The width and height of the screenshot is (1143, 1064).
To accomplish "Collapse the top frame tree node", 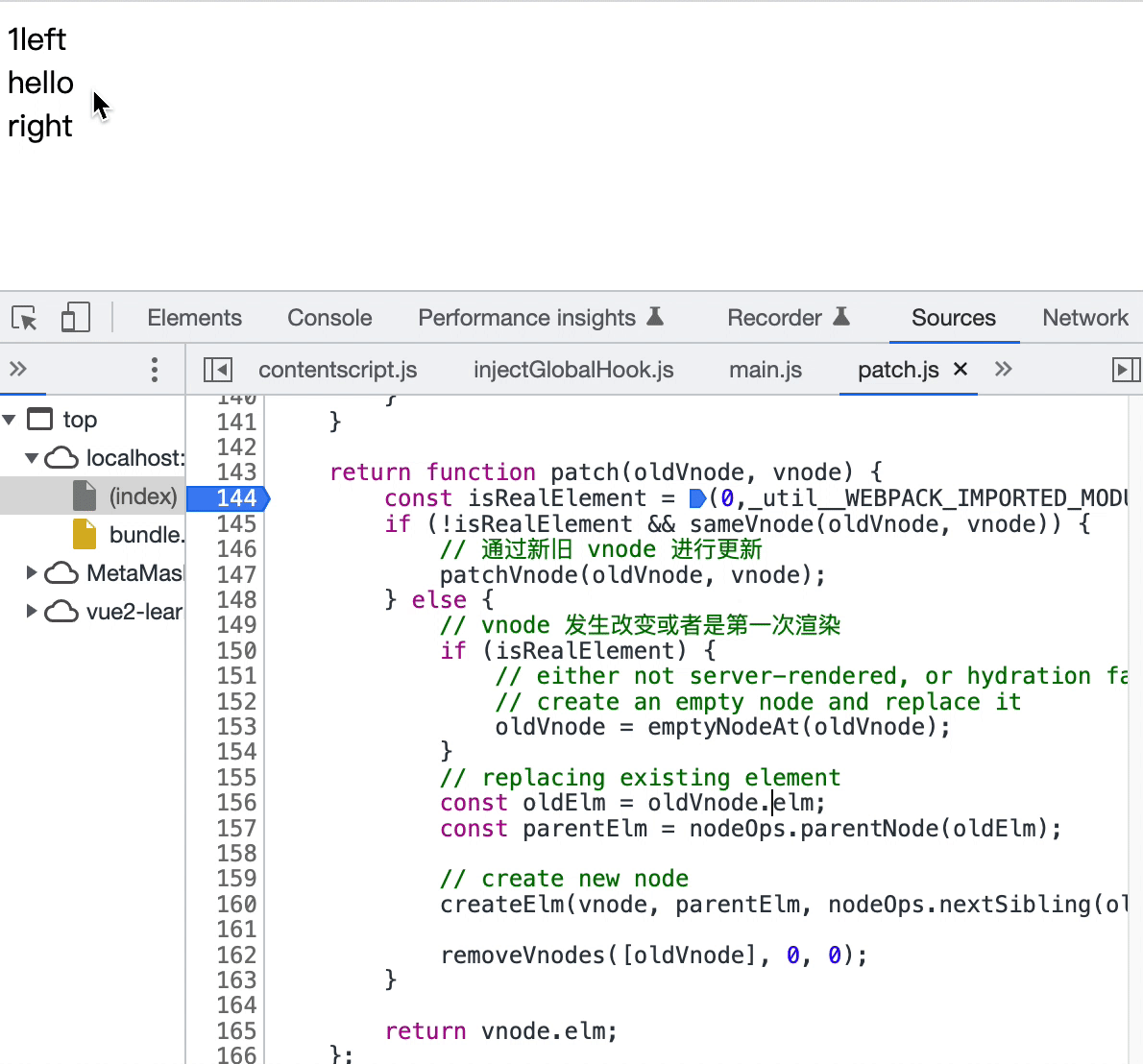I will (10, 419).
